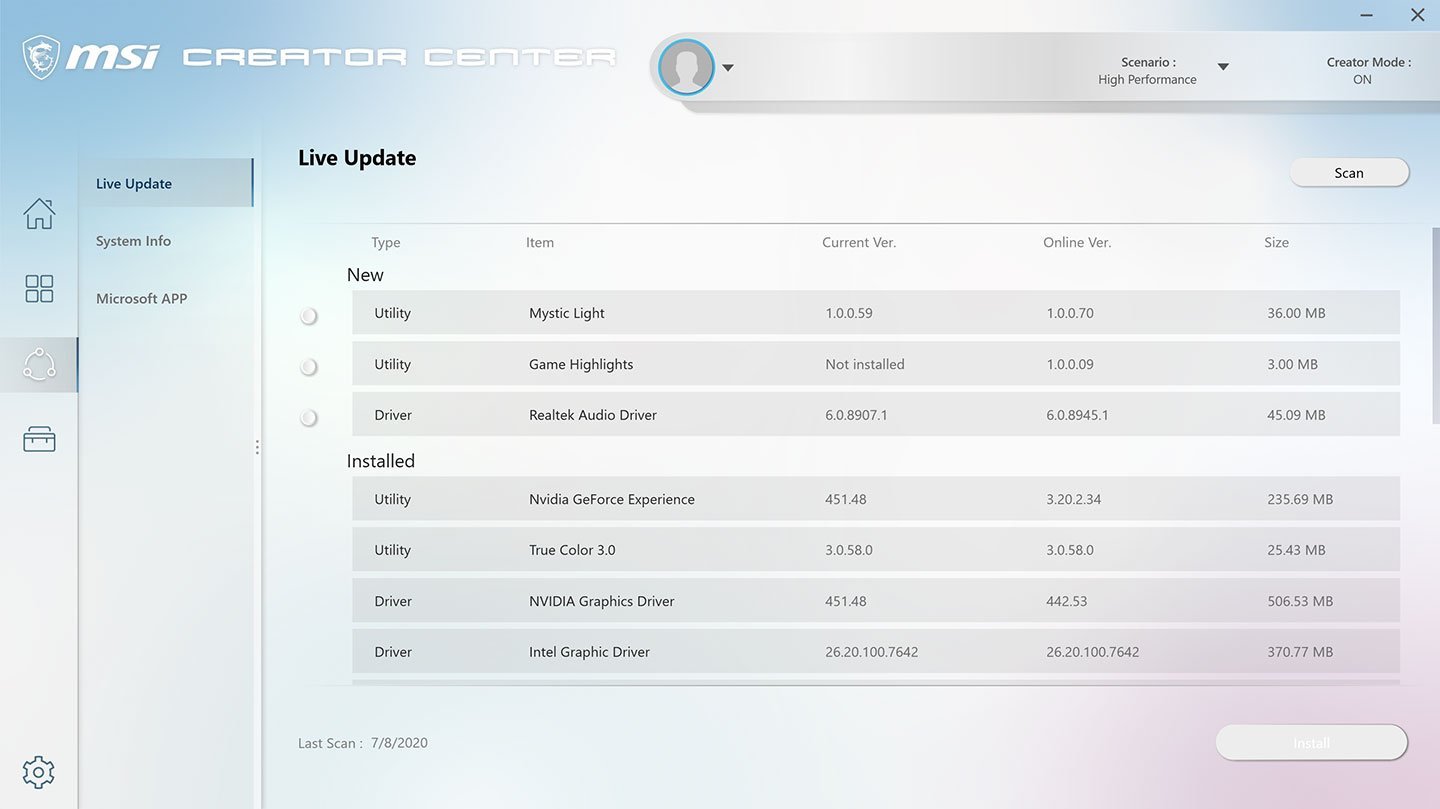
Task: Click the Nvidia GeForce Experience row
Action: (876, 499)
